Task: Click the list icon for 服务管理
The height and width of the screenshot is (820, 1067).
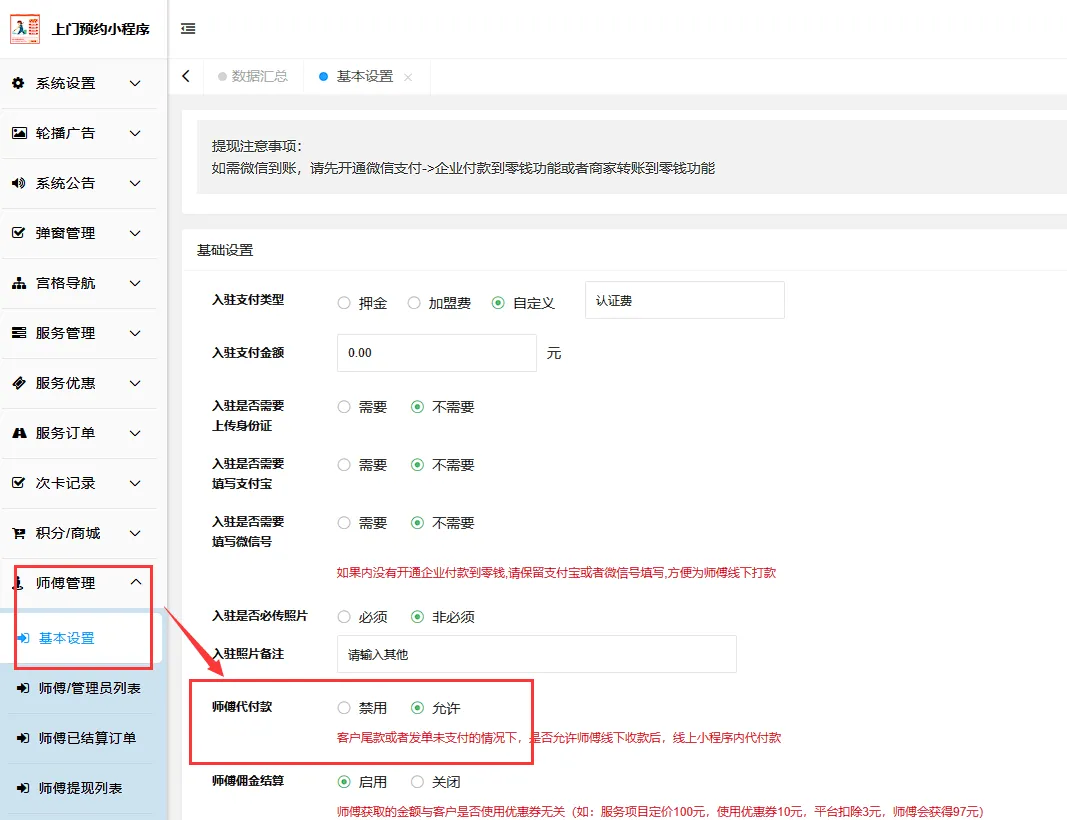Action: pyautogui.click(x=19, y=333)
